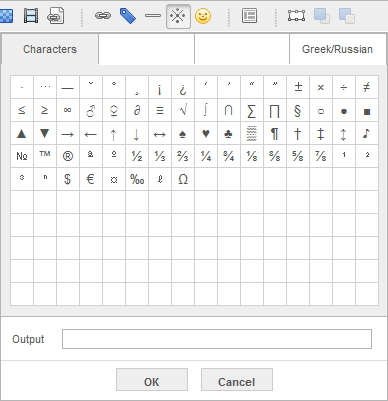Click the Bring Forward layer icon

[x=322, y=16]
